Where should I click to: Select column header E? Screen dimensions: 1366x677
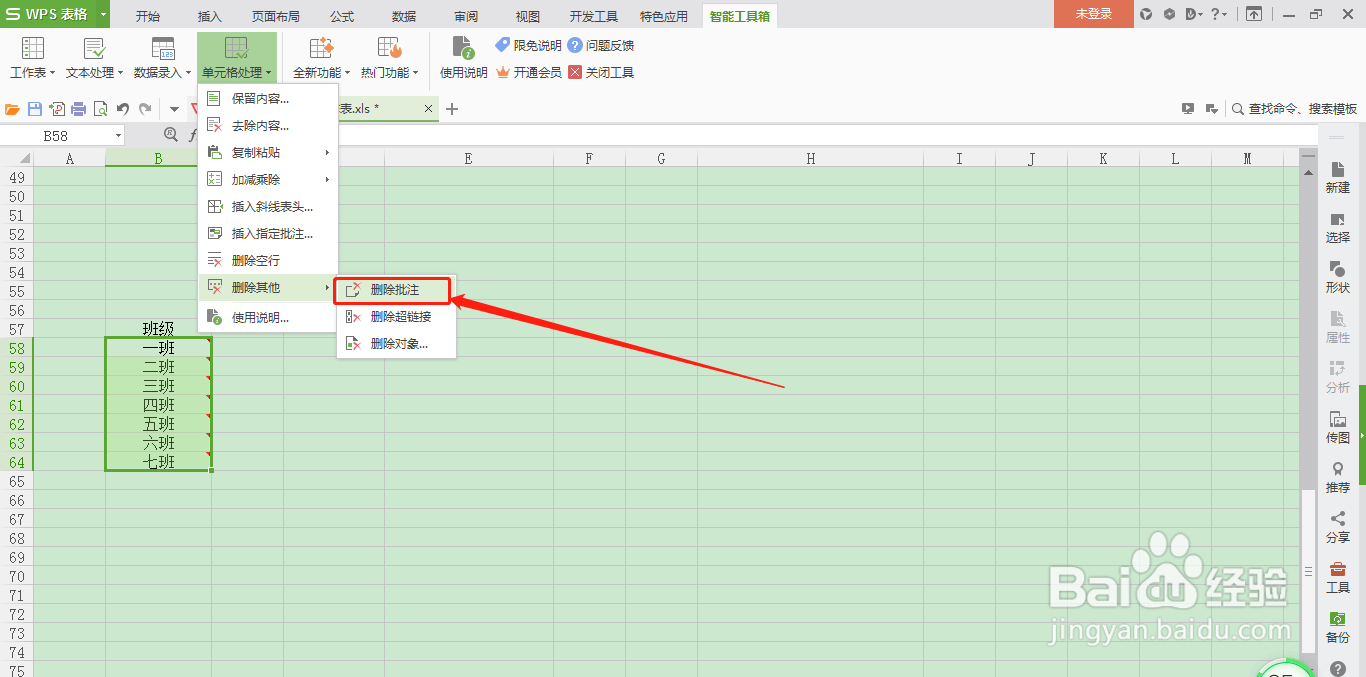pos(468,158)
